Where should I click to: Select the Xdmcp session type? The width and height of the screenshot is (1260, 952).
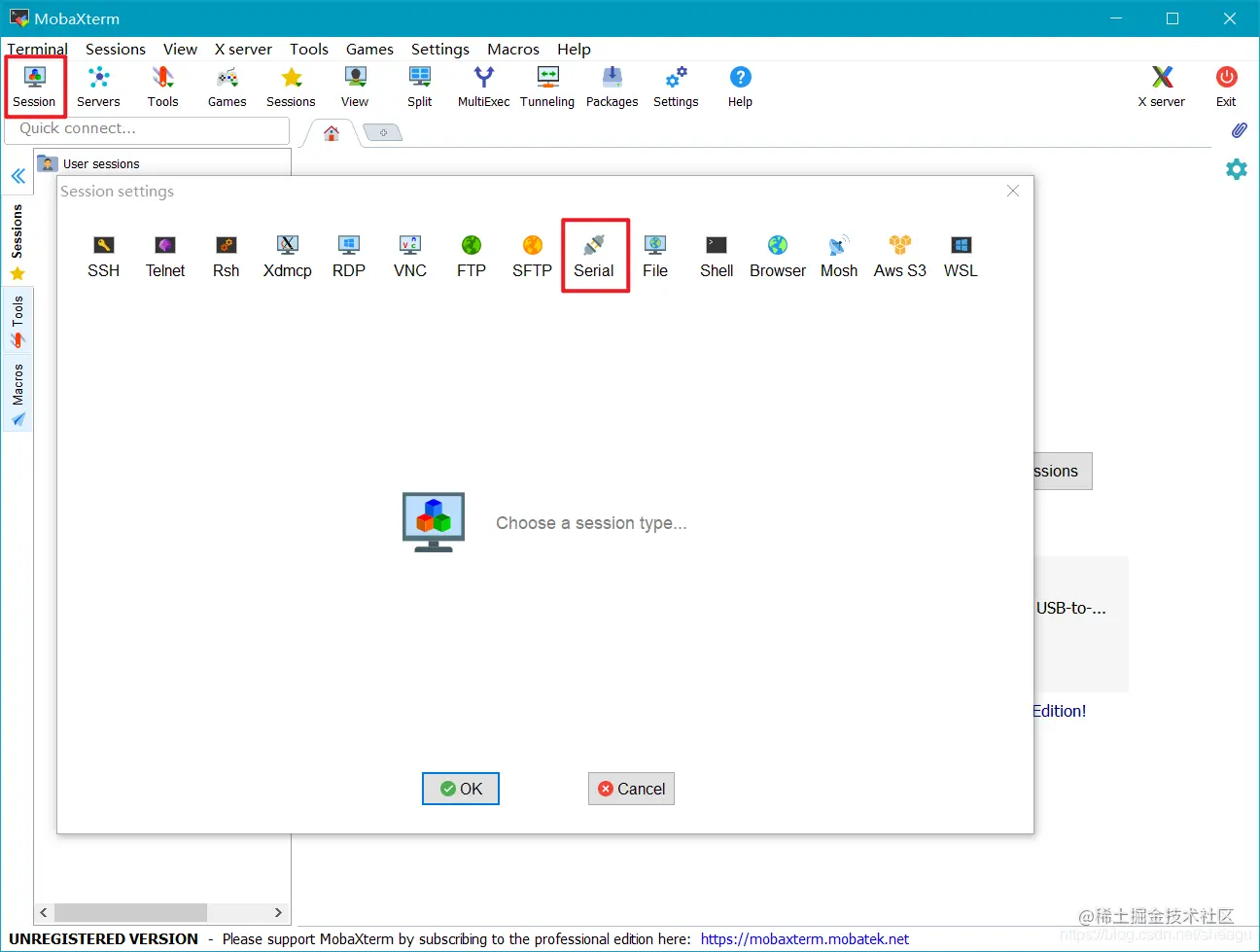(288, 257)
